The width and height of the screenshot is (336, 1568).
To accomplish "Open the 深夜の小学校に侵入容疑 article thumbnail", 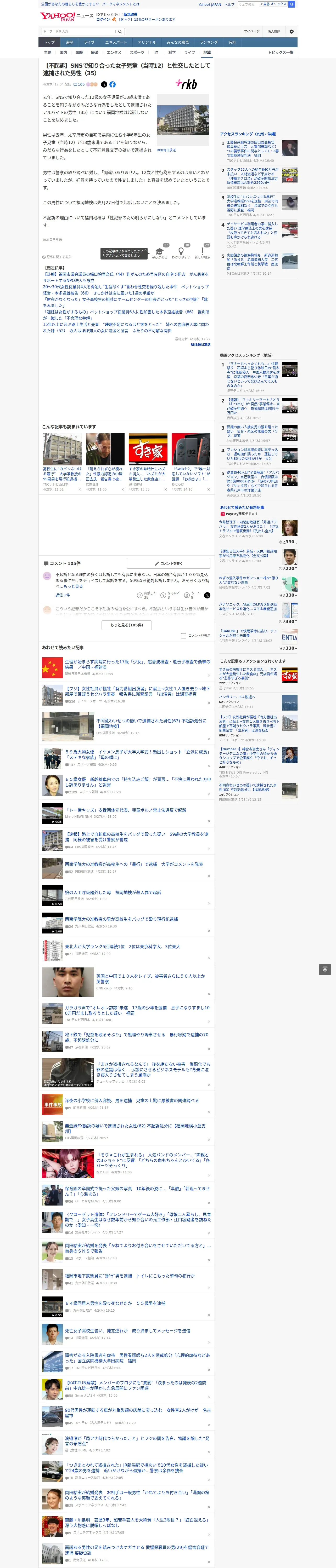I will 52,1104.
